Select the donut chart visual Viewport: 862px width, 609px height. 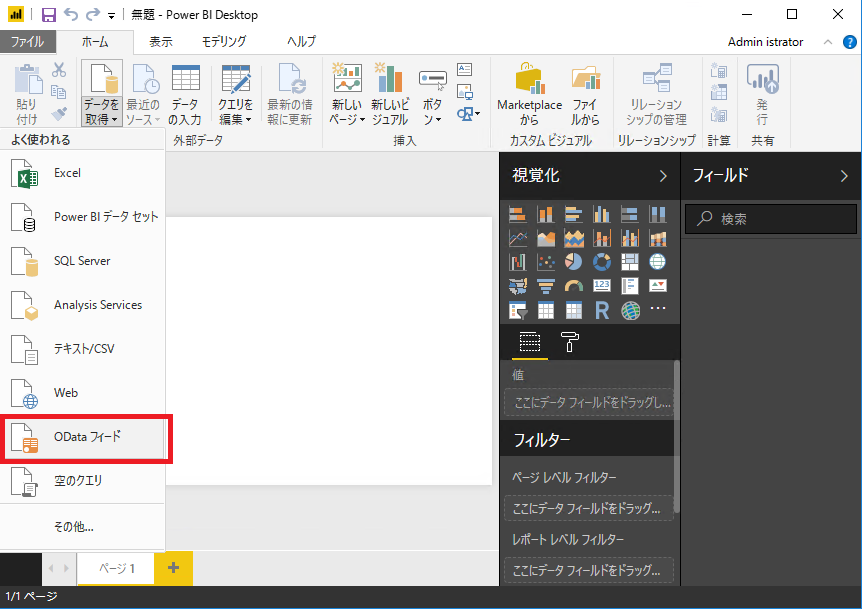602,262
